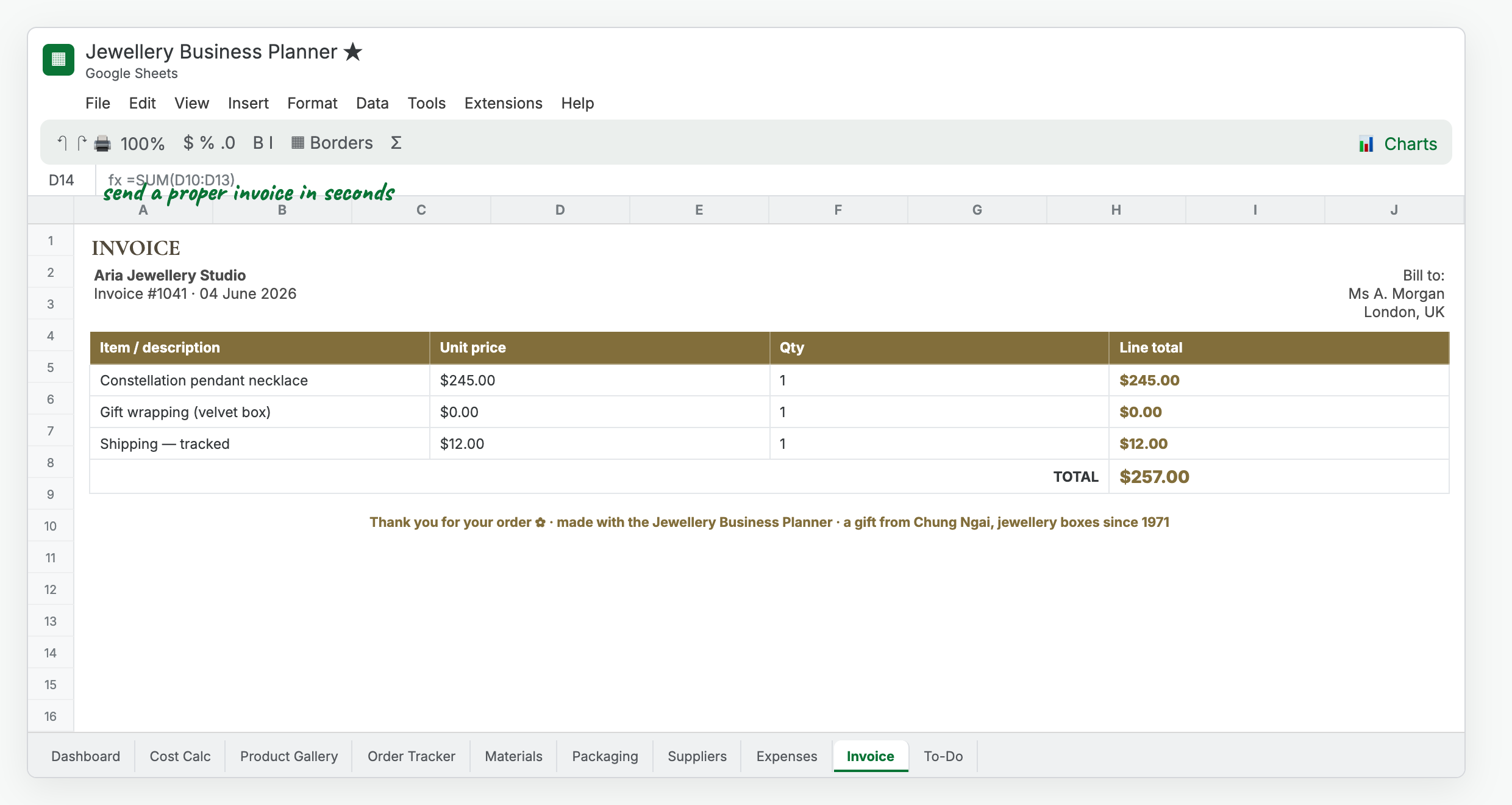Click the $12.00 line total cell

coord(1279,444)
